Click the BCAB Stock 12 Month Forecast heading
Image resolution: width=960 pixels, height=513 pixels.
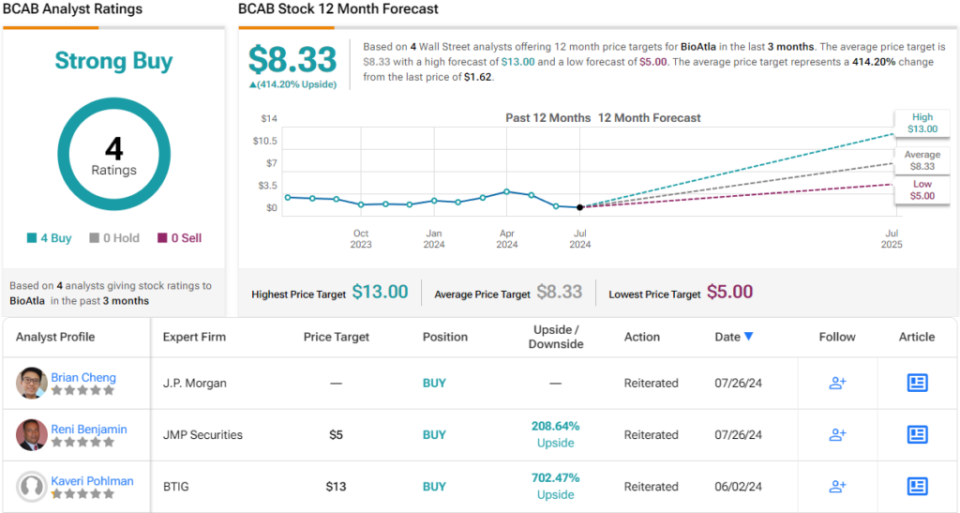[338, 9]
